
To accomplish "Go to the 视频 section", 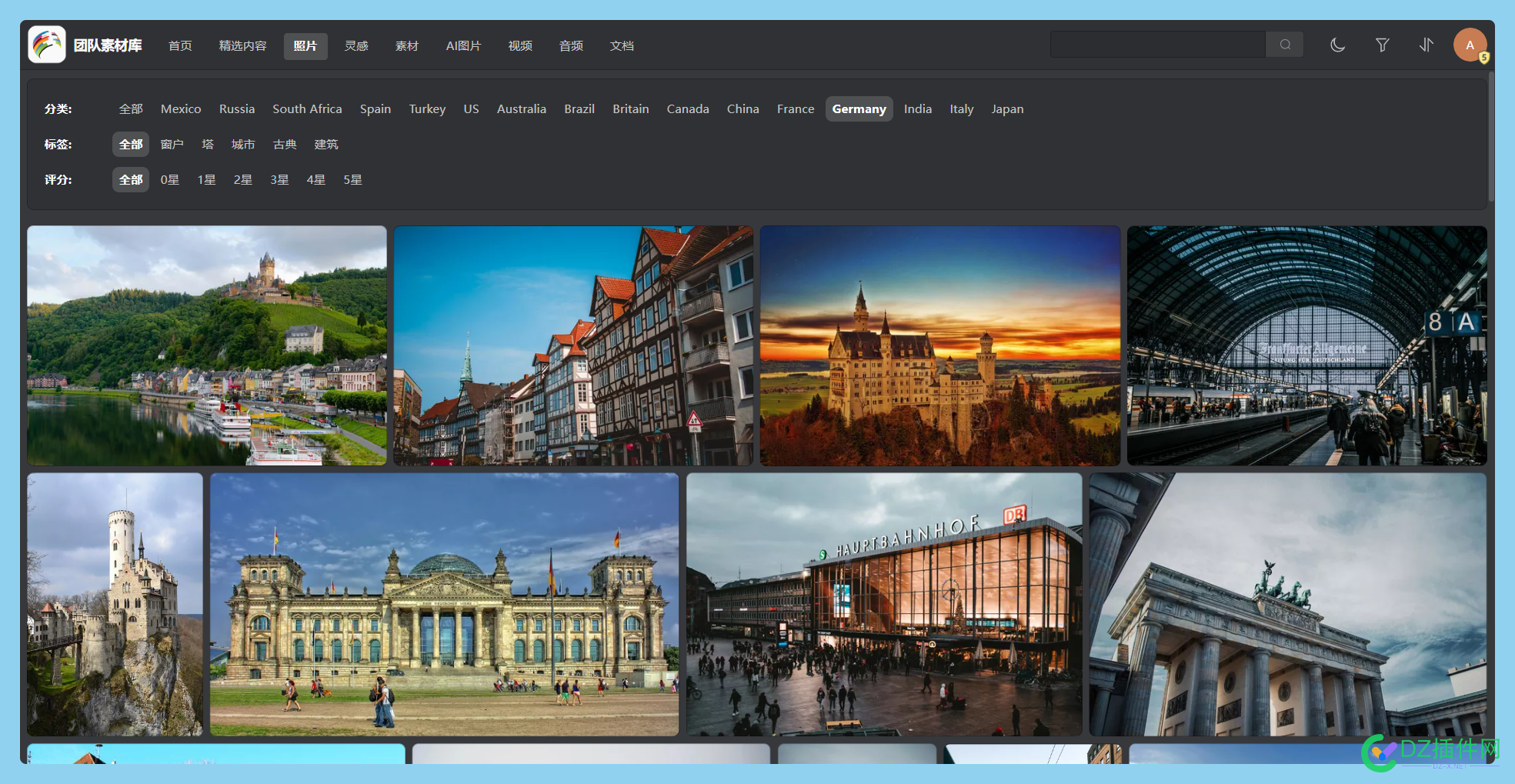I will 520,46.
